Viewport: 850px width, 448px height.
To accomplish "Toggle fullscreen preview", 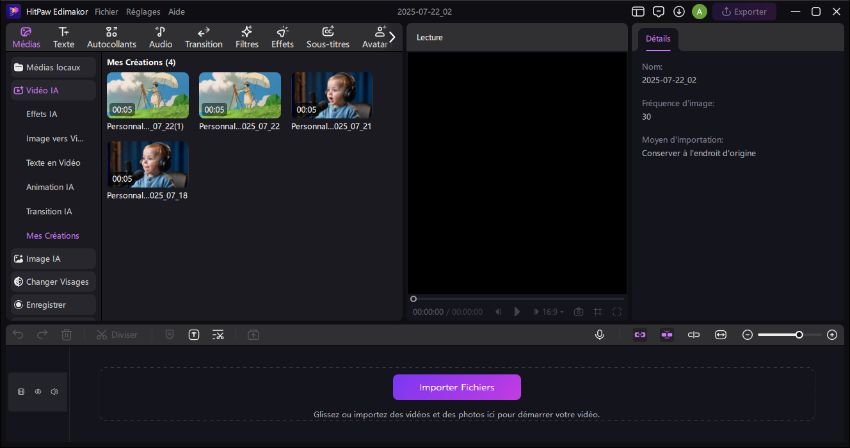I will 617,312.
